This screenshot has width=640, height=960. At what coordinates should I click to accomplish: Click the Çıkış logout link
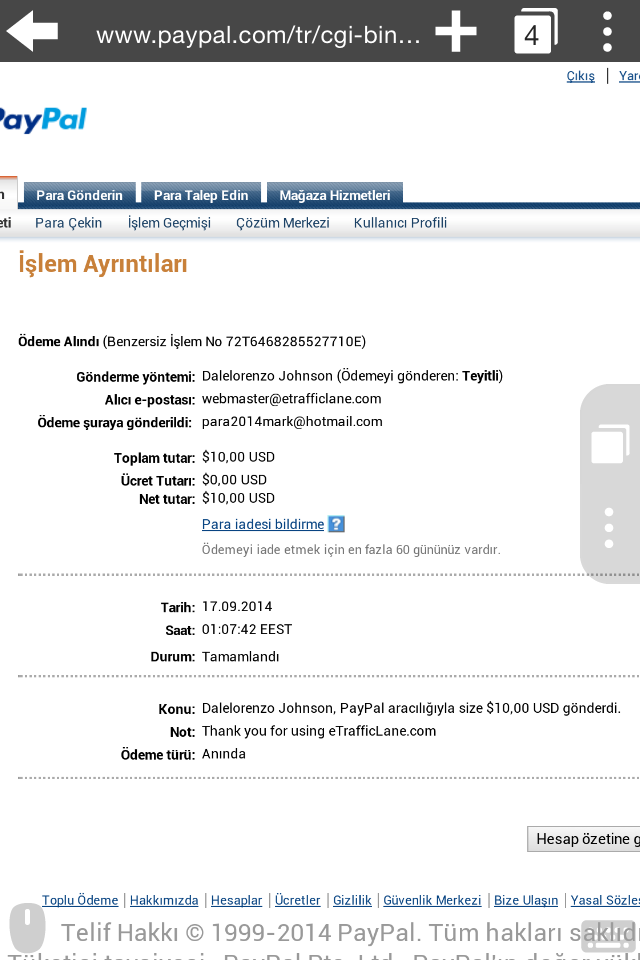click(581, 76)
